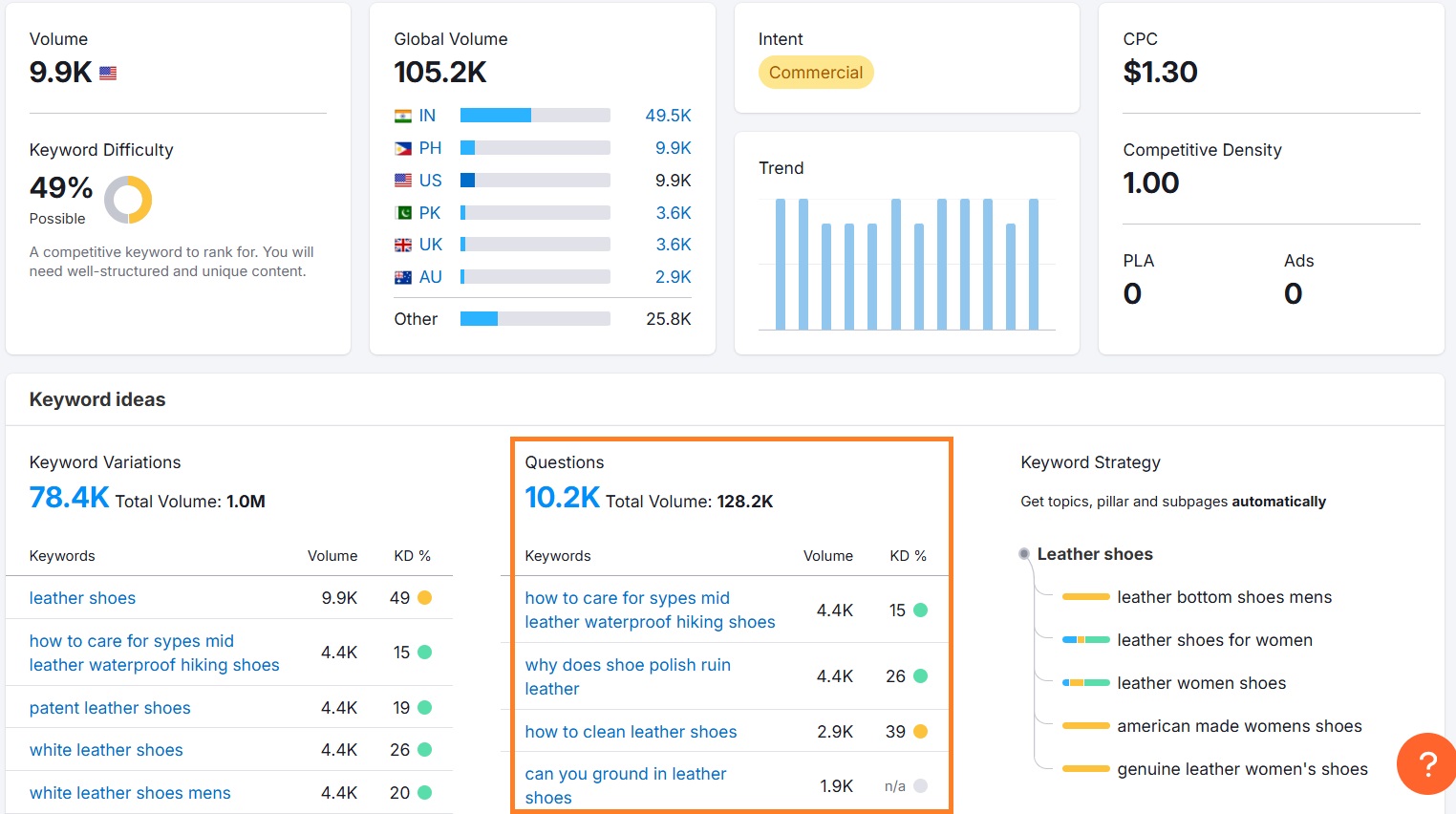The height and width of the screenshot is (814, 1456).
Task: Click the Australia flag in Global Volume
Action: (405, 276)
